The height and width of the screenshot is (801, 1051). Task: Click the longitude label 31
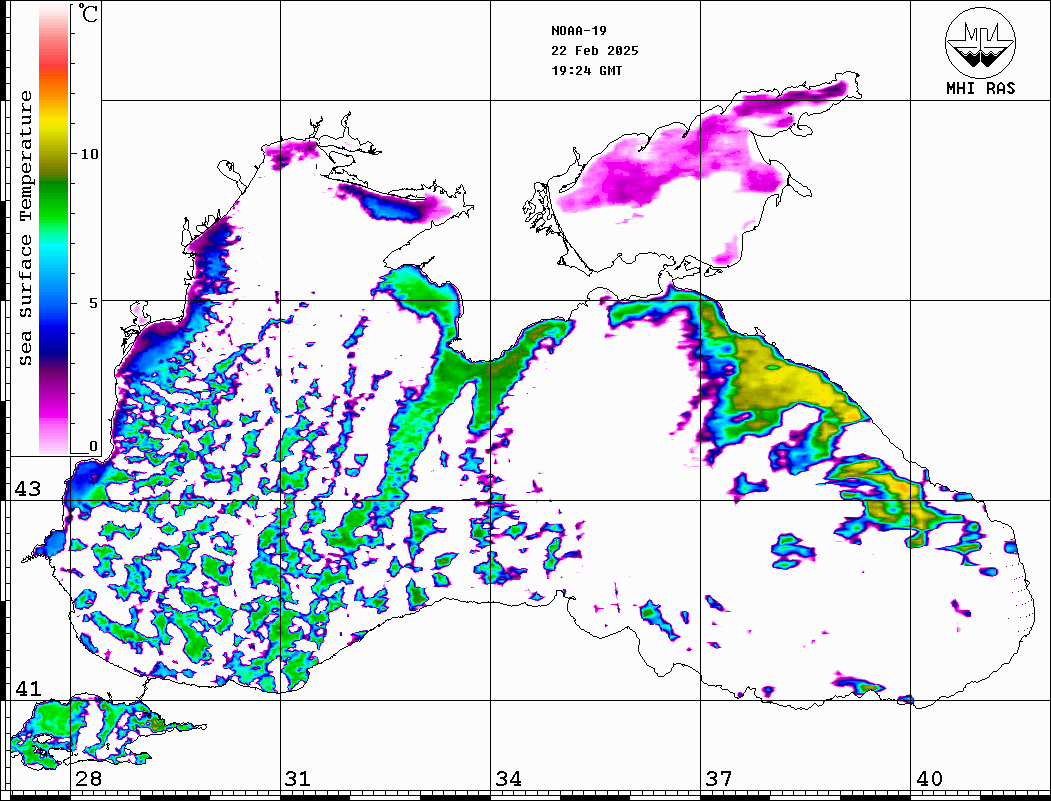pos(297,779)
